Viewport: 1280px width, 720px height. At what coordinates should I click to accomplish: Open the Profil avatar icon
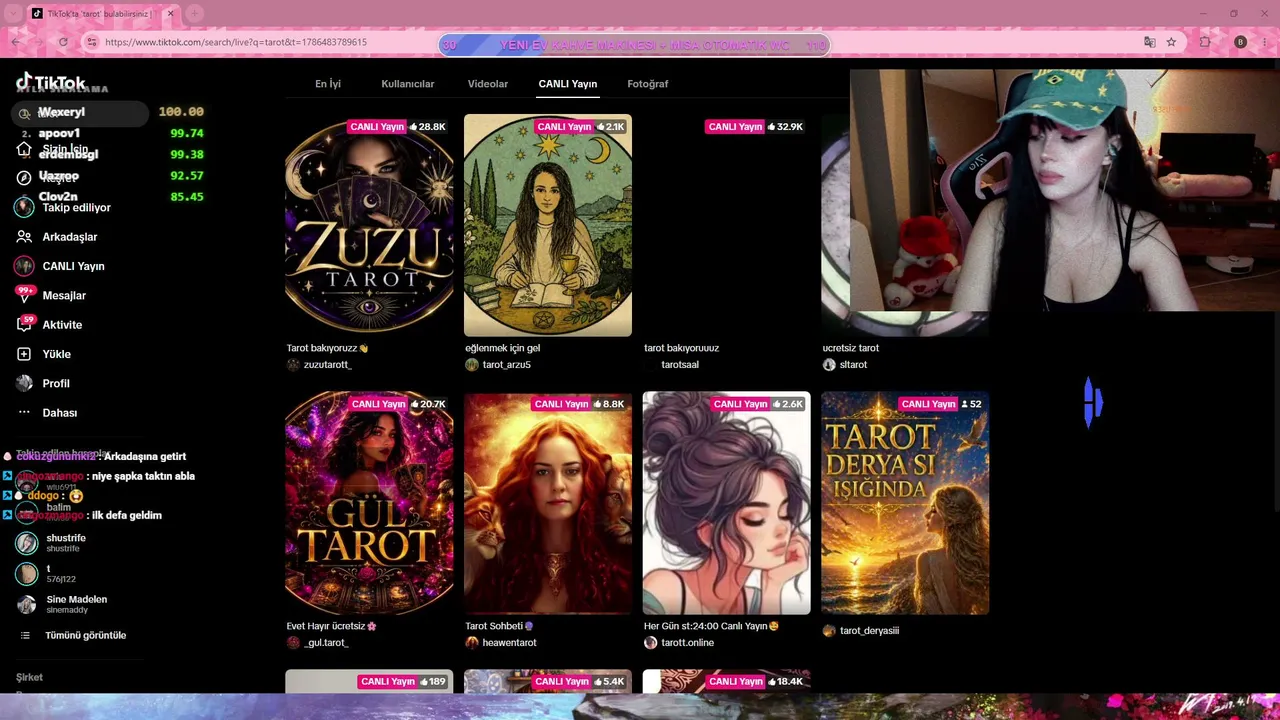coord(24,383)
